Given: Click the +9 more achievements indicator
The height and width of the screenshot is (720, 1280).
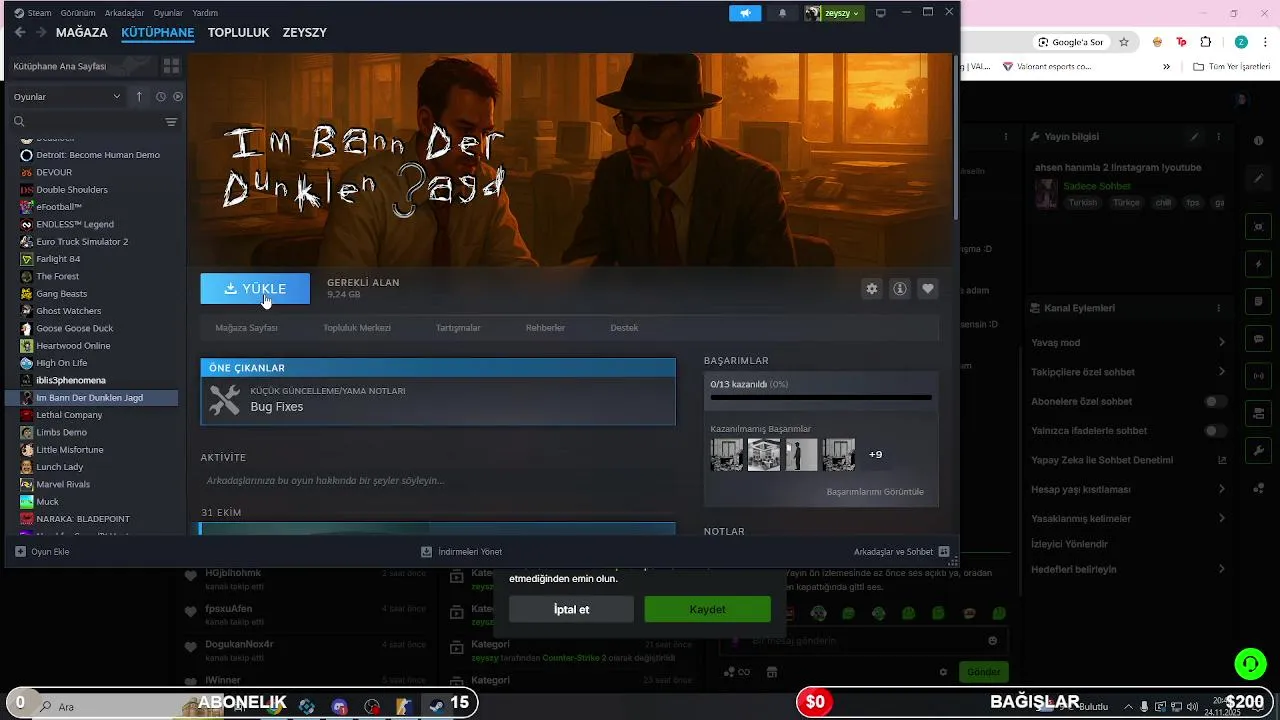Looking at the screenshot, I should (875, 455).
